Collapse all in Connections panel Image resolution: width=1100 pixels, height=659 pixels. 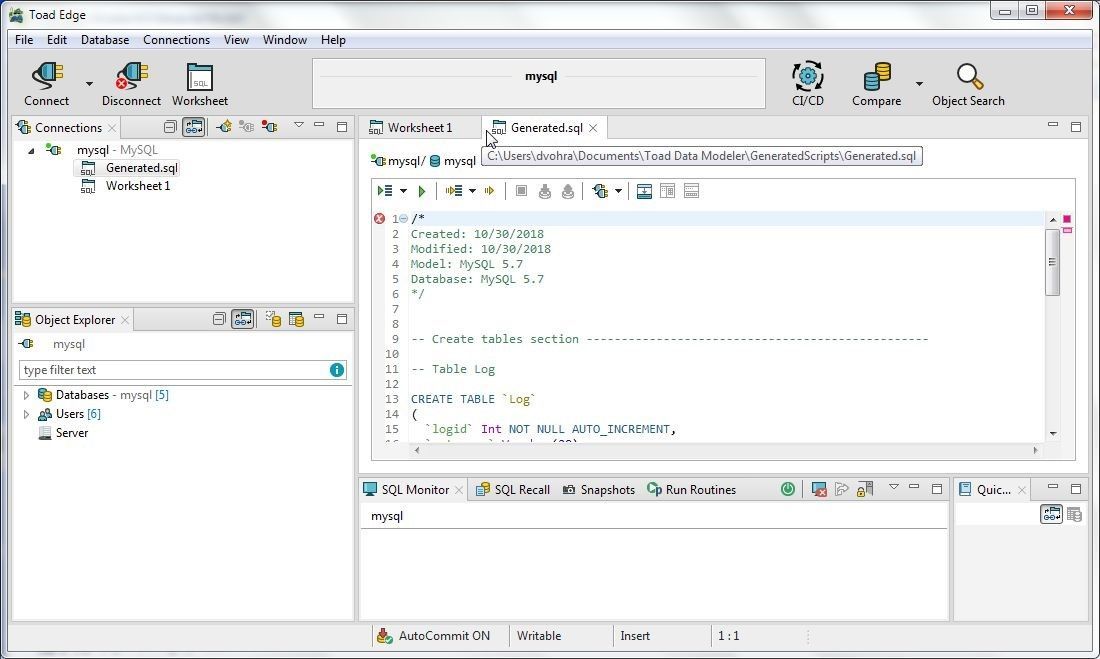coord(170,127)
